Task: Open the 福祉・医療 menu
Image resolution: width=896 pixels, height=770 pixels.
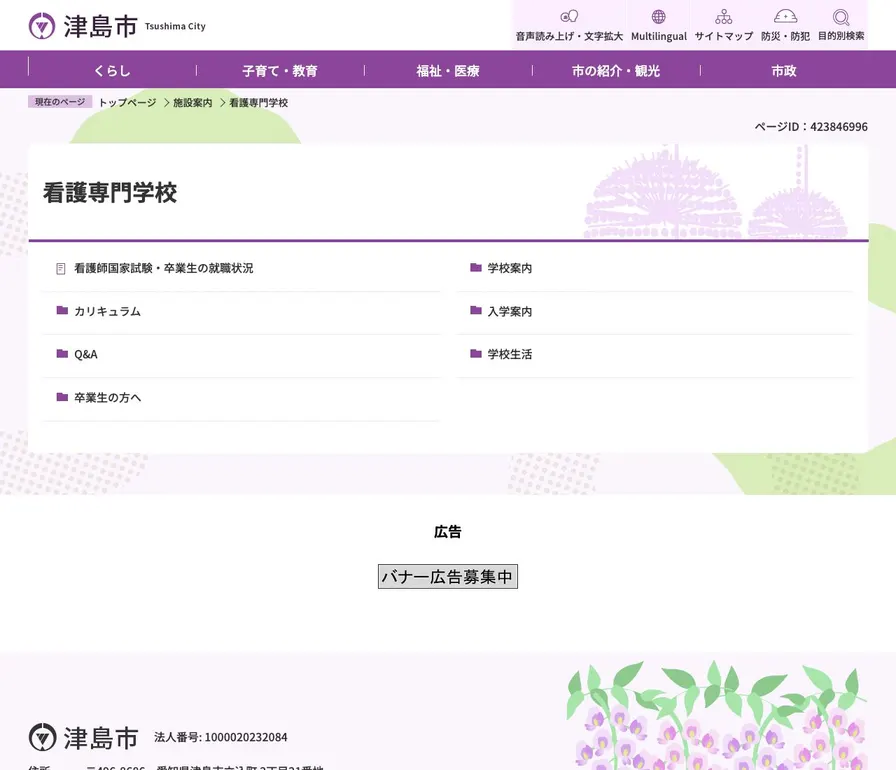Action: pos(448,70)
